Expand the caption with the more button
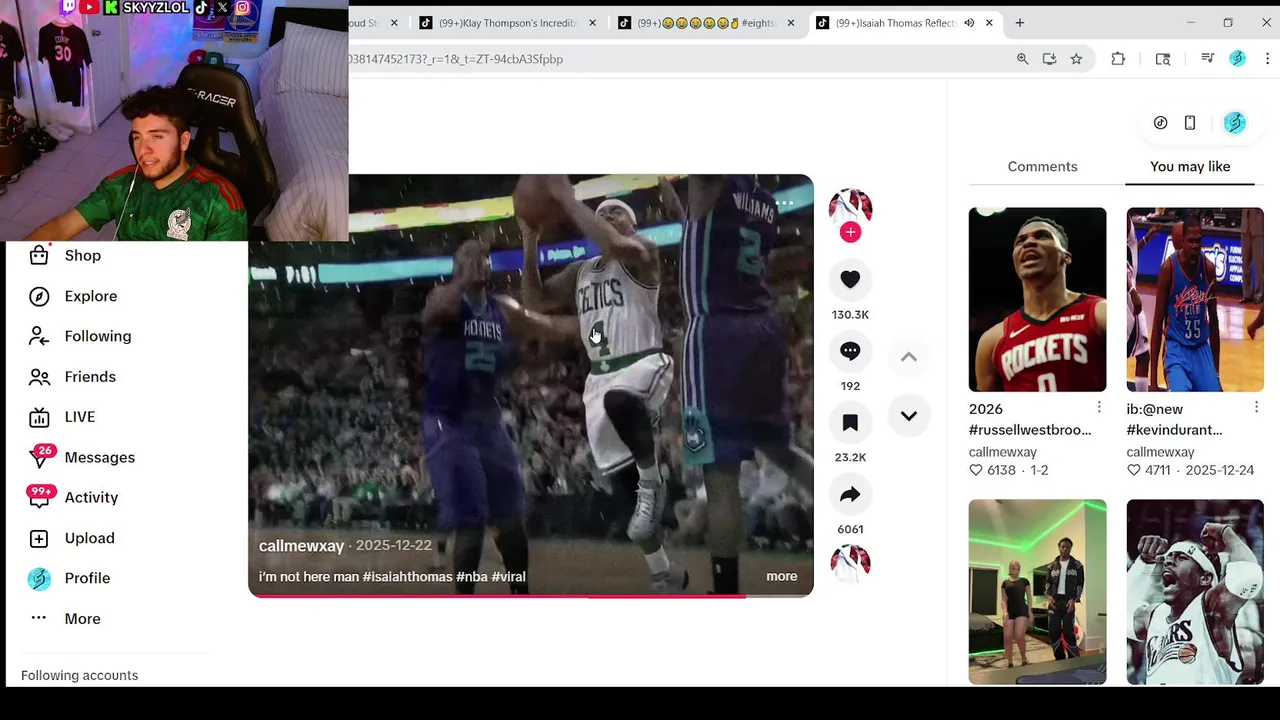This screenshot has width=1280, height=720. point(781,576)
